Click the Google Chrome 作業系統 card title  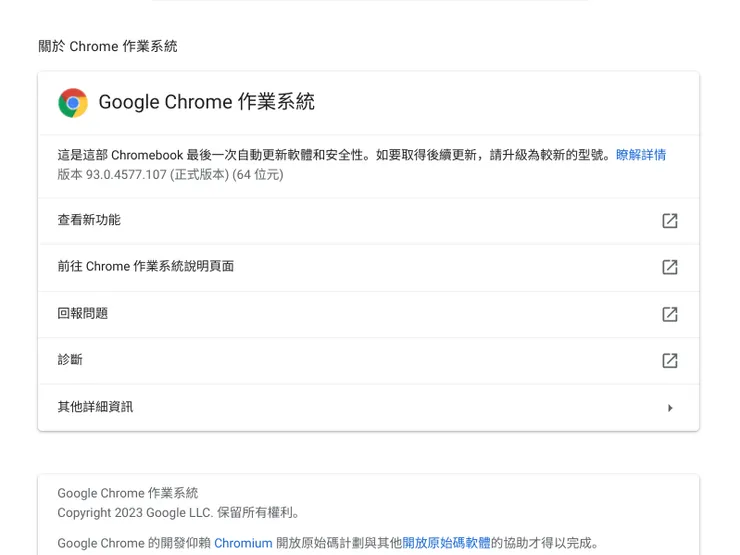(x=206, y=102)
